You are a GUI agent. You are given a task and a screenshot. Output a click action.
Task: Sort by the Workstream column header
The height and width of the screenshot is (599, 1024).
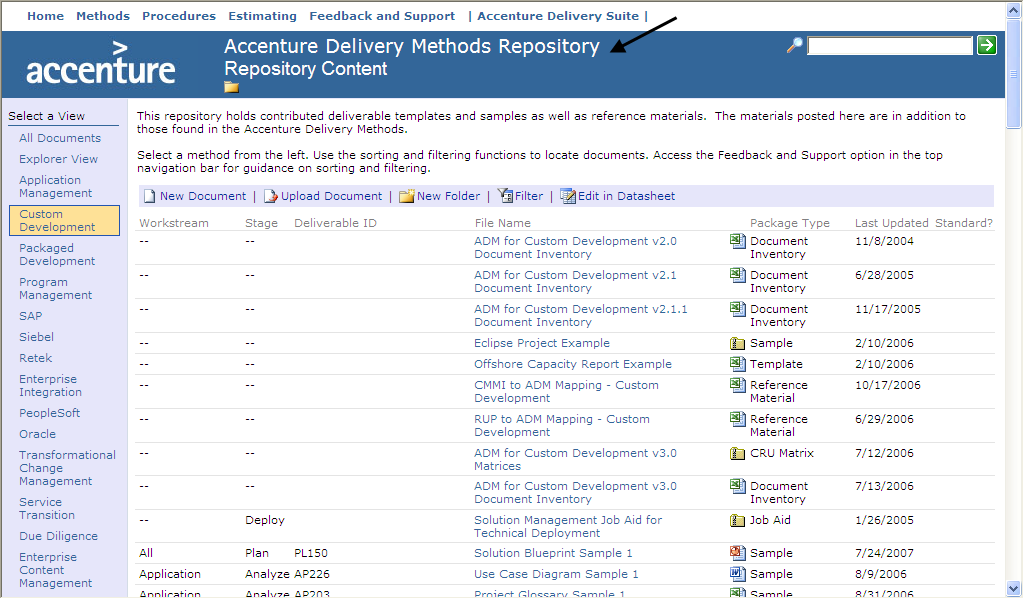[x=174, y=223]
